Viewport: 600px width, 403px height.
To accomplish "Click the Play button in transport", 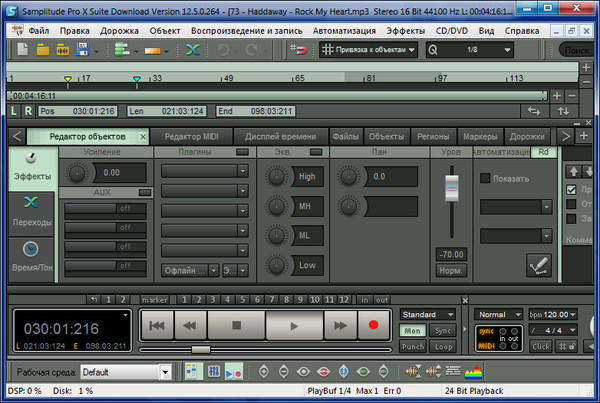I will click(293, 325).
